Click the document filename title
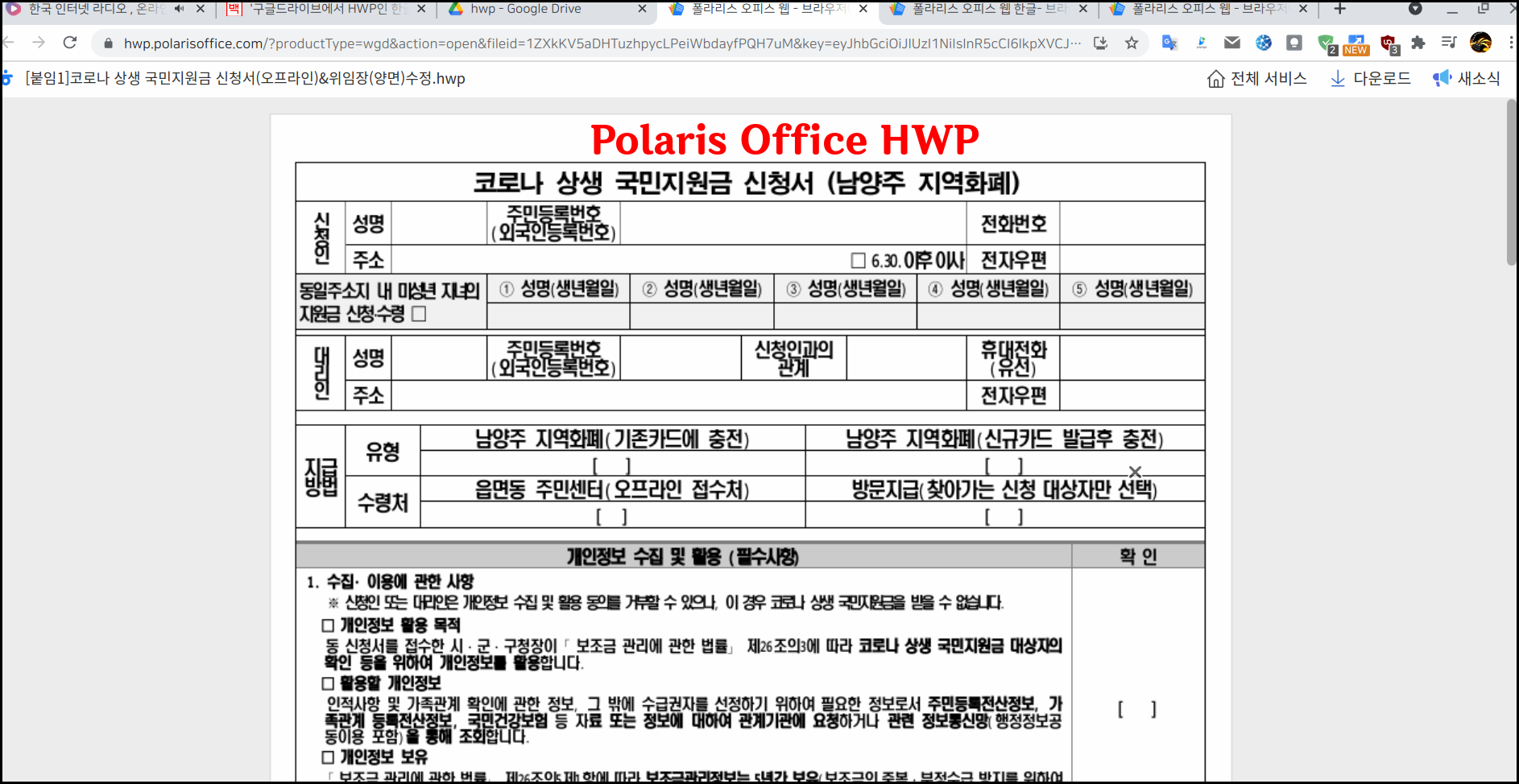The width and height of the screenshot is (1519, 784). click(x=246, y=79)
